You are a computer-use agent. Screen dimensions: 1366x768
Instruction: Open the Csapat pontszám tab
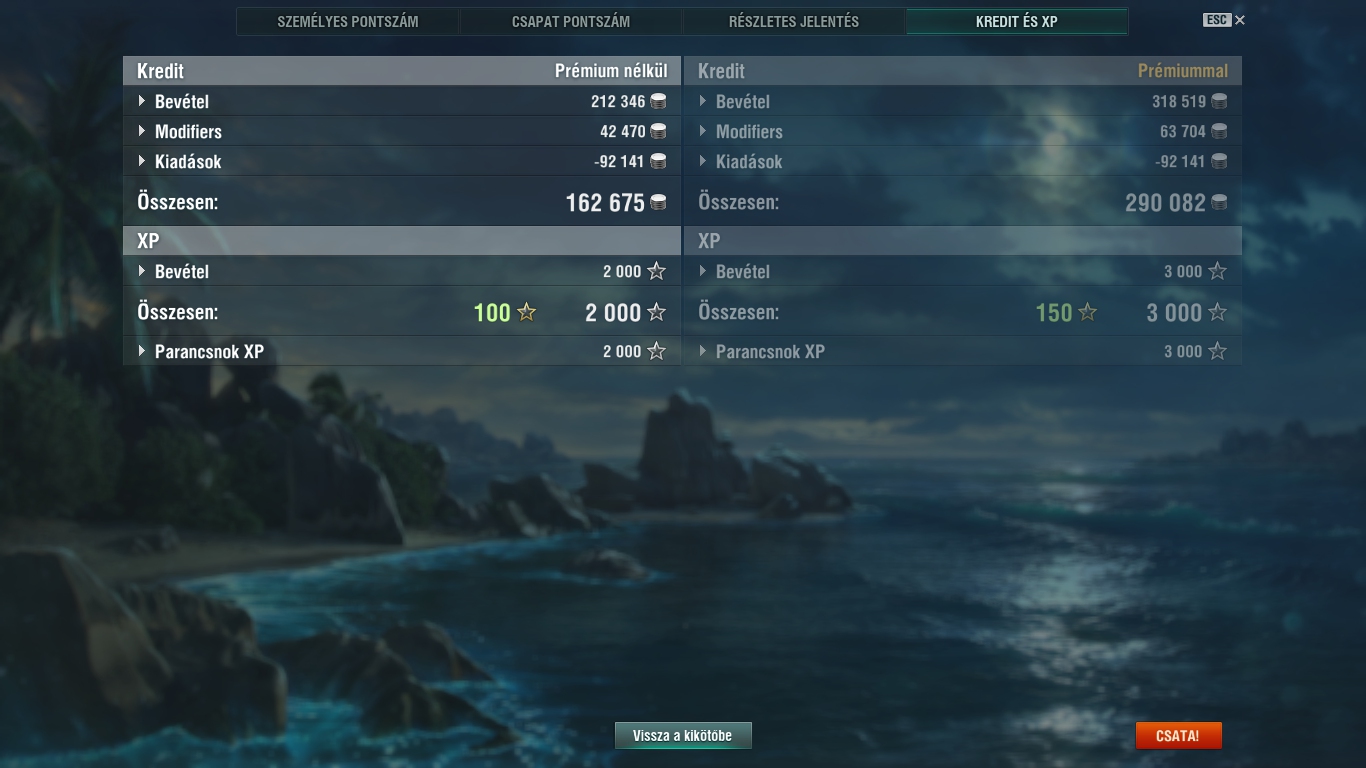(571, 21)
